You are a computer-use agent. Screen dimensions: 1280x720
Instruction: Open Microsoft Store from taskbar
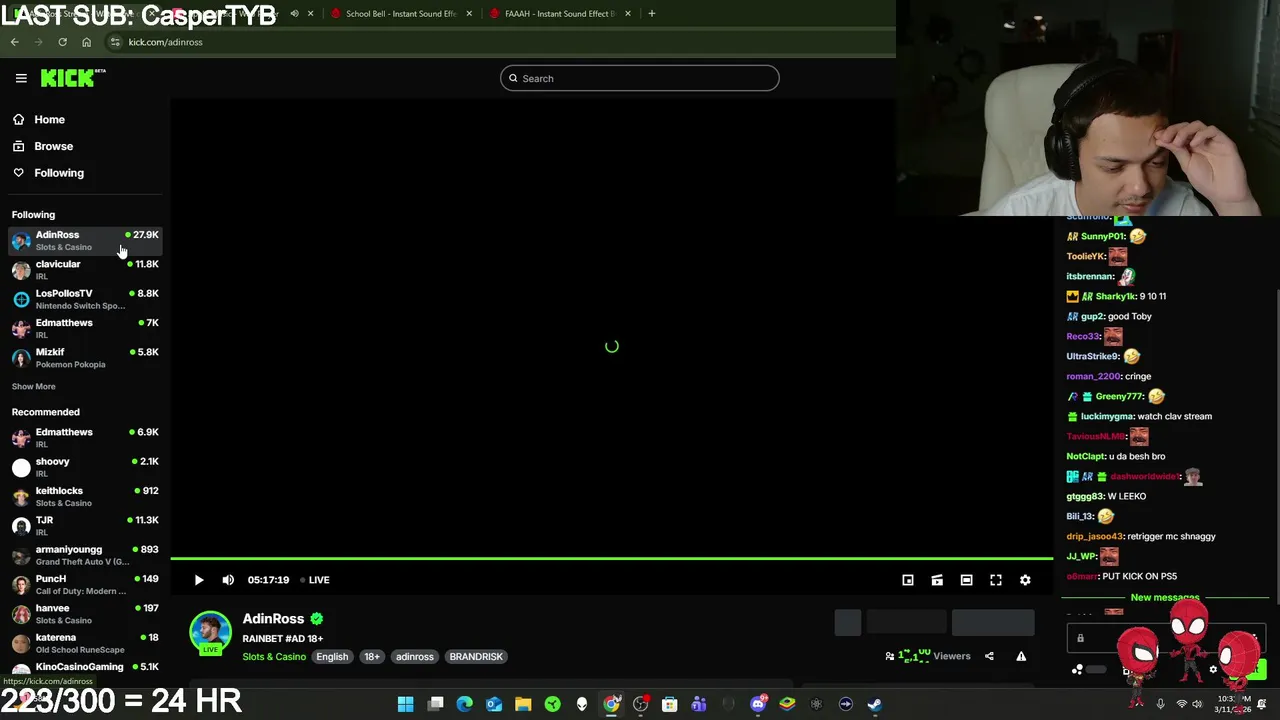670,704
